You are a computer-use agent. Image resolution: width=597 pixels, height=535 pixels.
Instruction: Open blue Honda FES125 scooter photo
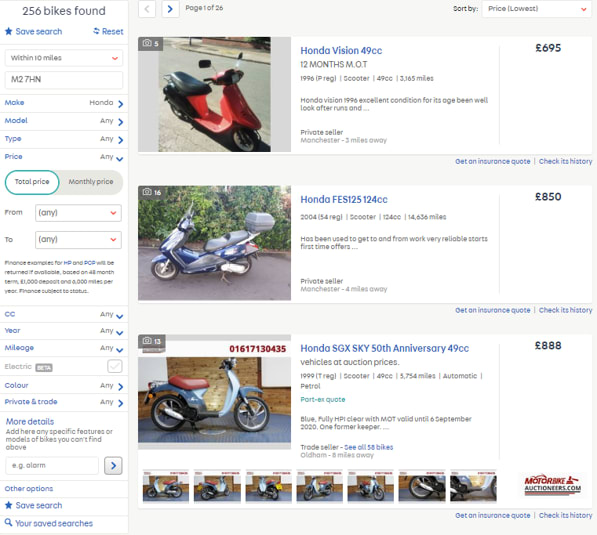pyautogui.click(x=214, y=243)
